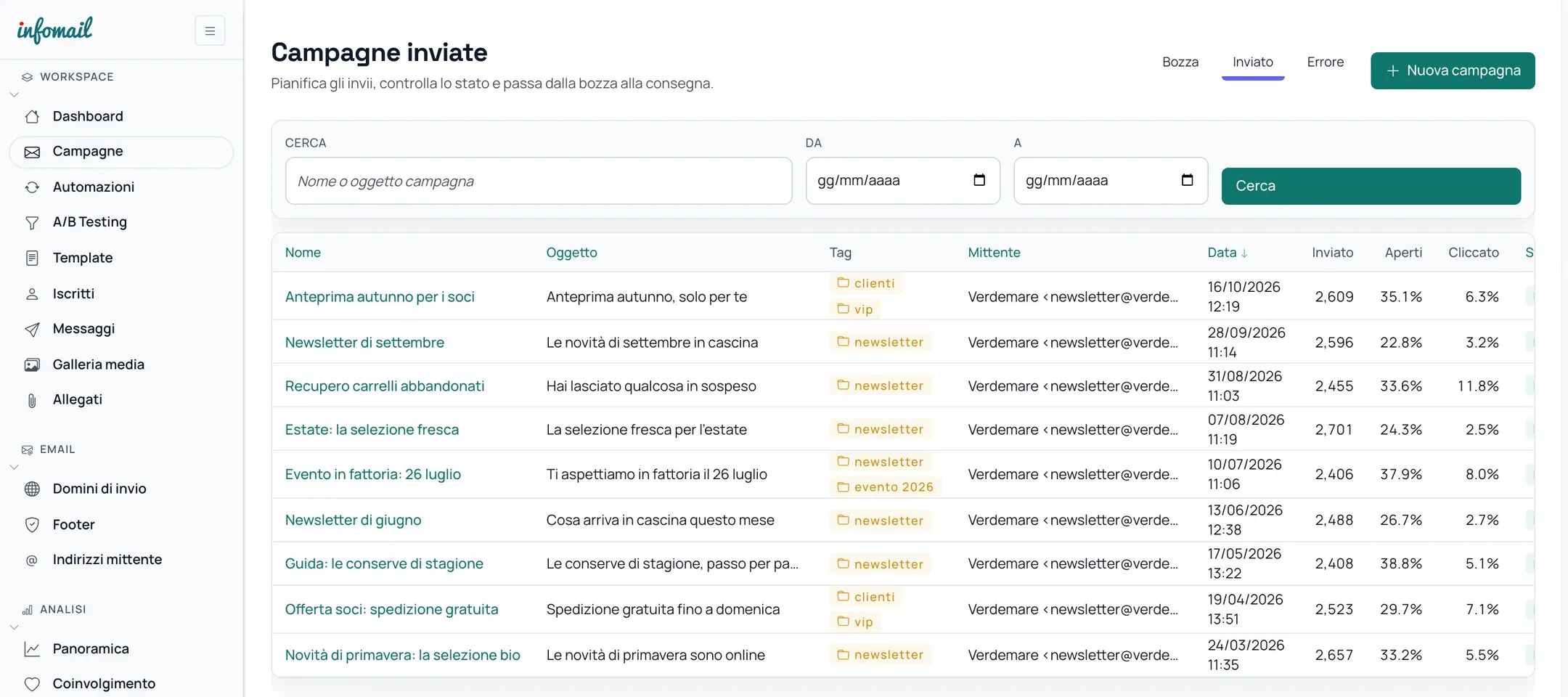Switch to the Bozza tab

click(x=1180, y=62)
